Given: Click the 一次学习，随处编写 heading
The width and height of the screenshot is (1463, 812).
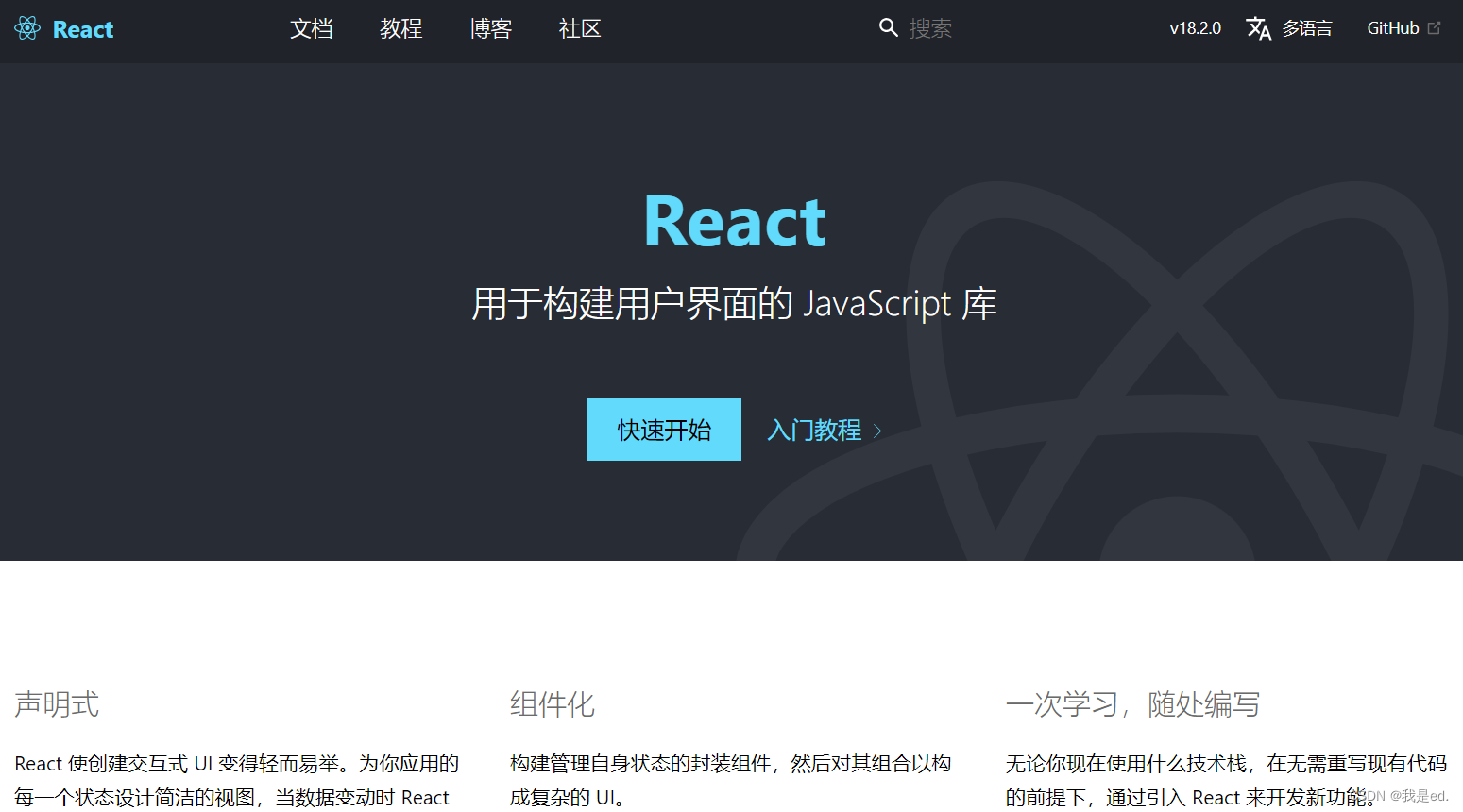Looking at the screenshot, I should [x=1133, y=703].
